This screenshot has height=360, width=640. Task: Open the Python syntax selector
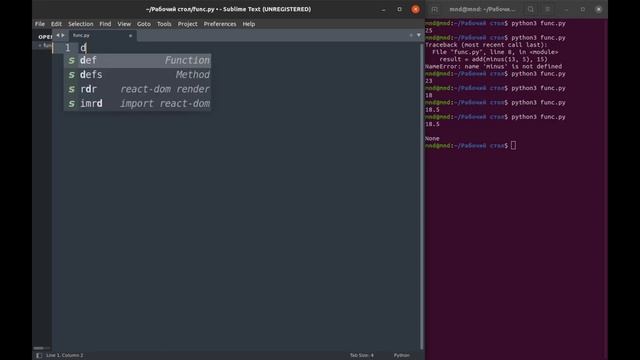point(402,356)
